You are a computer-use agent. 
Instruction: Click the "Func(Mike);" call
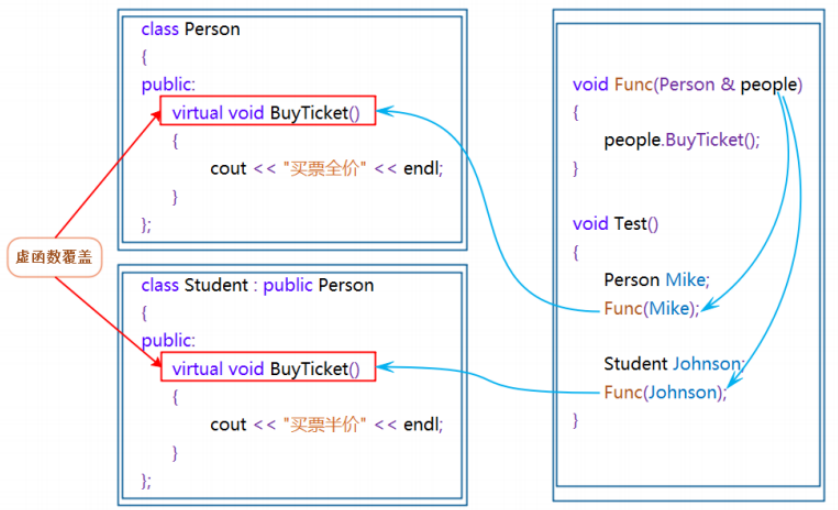[x=651, y=308]
